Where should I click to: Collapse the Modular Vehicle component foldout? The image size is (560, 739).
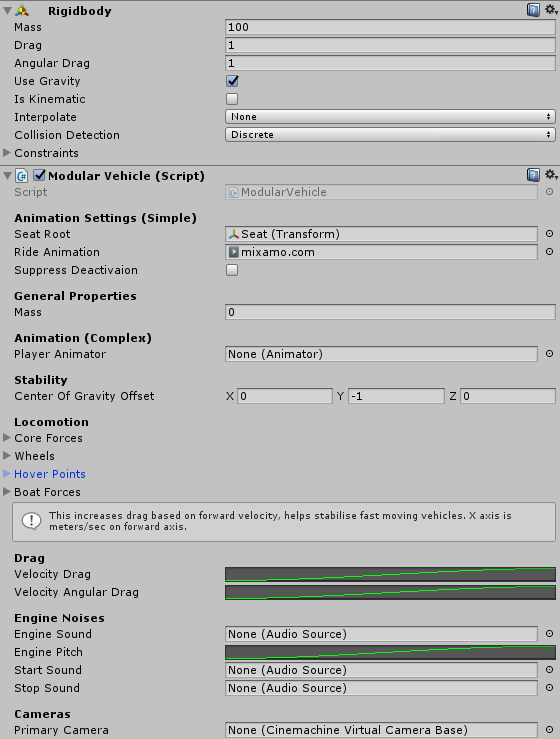pos(7,176)
